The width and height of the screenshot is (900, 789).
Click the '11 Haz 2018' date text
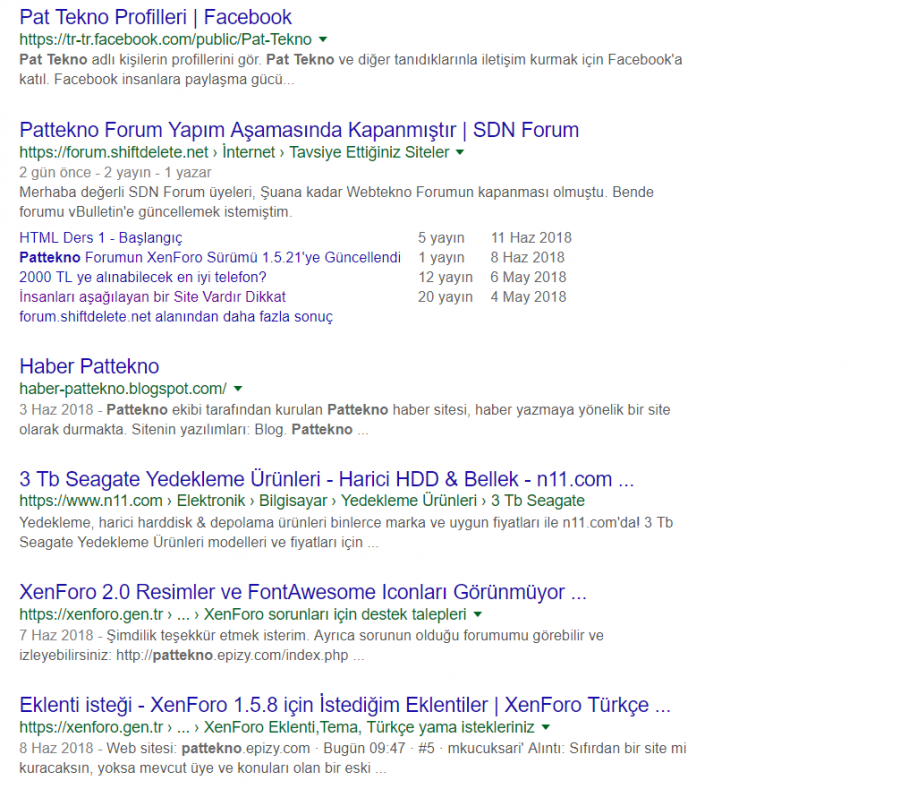point(532,238)
